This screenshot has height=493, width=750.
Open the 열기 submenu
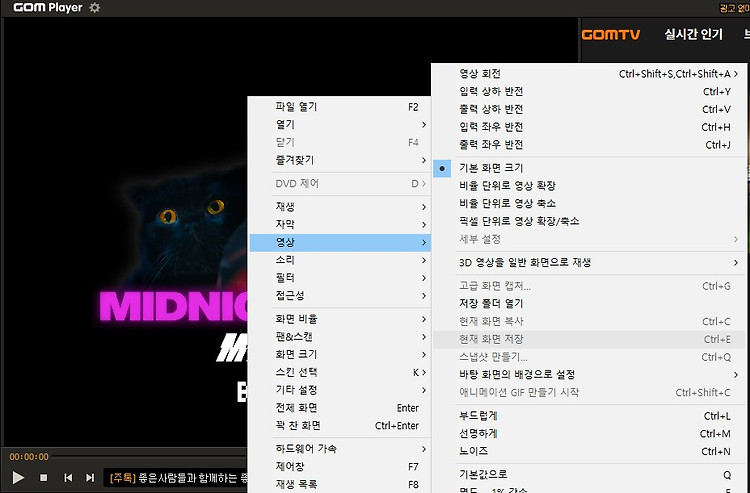[x=340, y=124]
